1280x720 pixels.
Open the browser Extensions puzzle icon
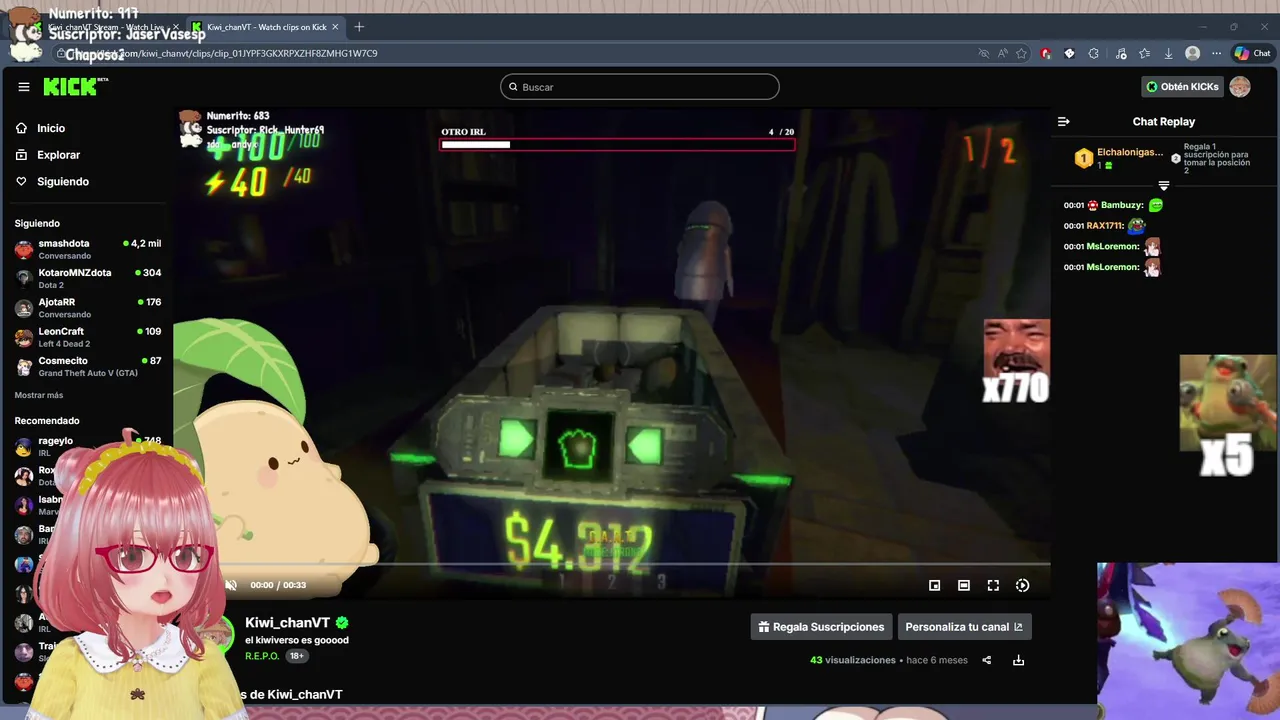click(1094, 54)
